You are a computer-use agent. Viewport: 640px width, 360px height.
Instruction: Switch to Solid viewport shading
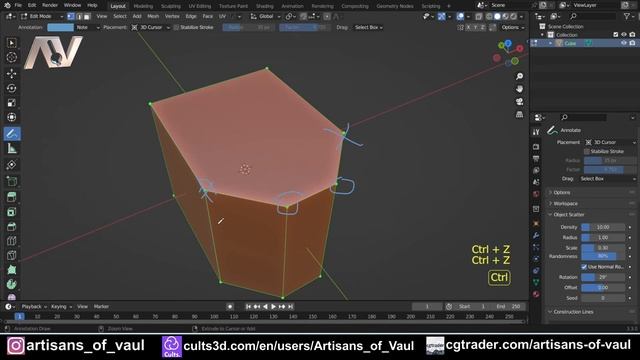pos(497,17)
